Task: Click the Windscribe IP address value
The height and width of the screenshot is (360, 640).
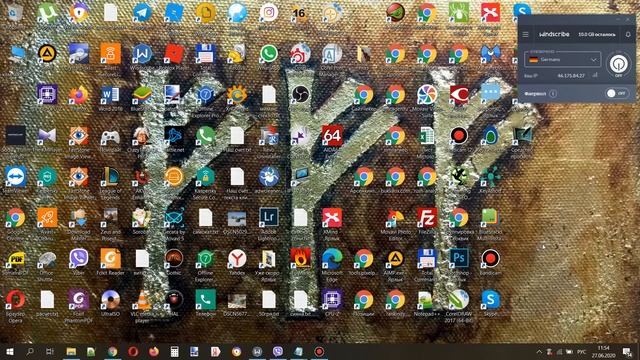Action: tap(571, 76)
